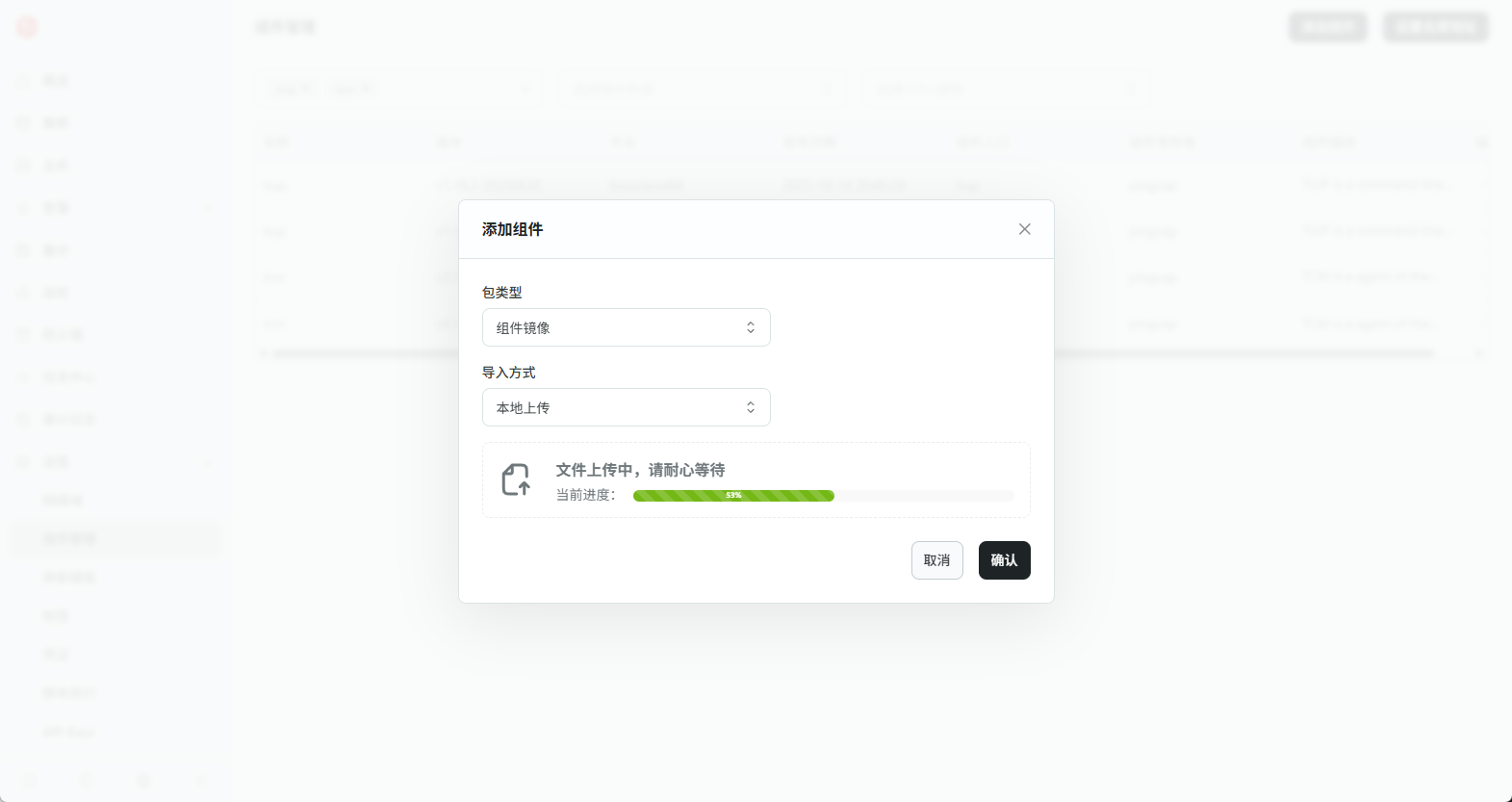Click the 文件上传中，请耐心等待 message
Screen dimensions: 1512x802
point(640,470)
